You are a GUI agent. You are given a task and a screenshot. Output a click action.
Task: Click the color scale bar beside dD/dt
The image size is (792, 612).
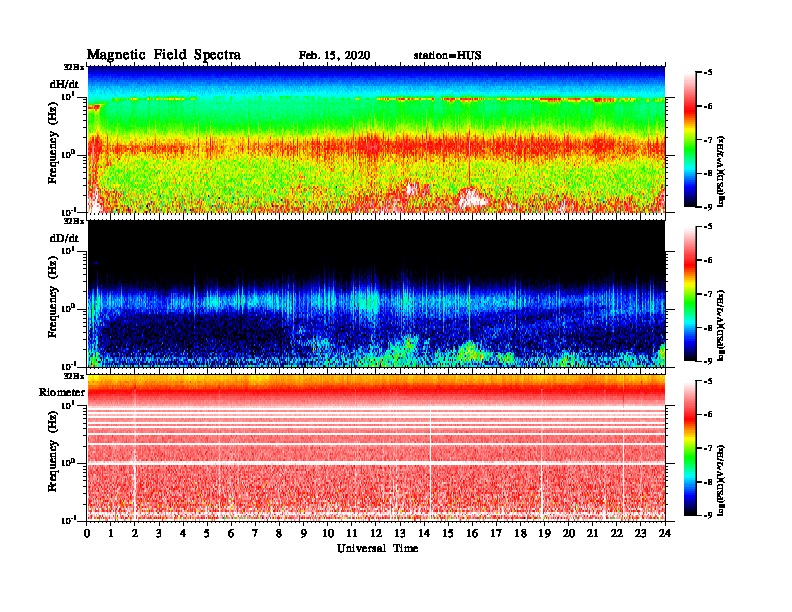pos(689,293)
